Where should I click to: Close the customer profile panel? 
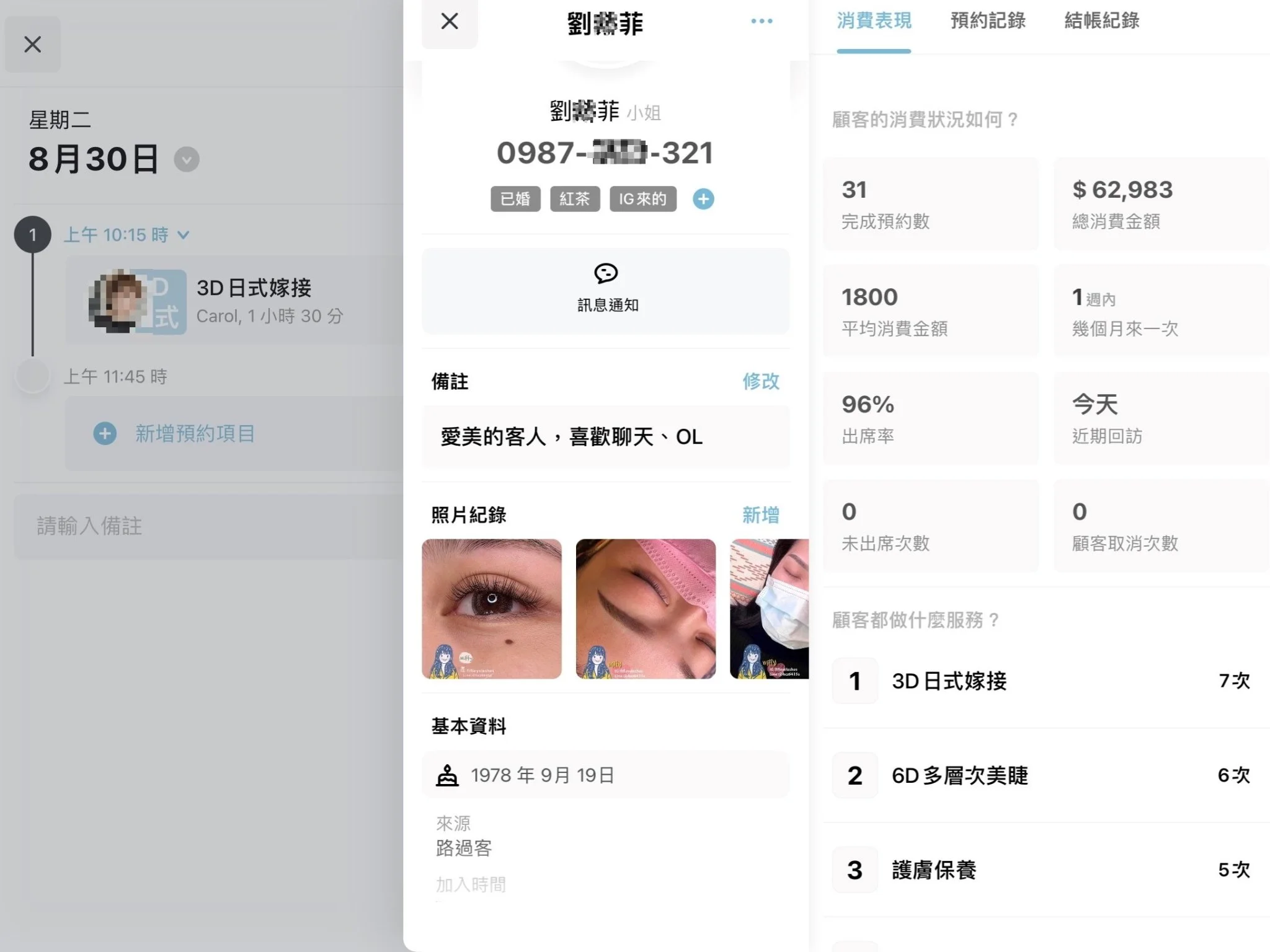coord(450,22)
